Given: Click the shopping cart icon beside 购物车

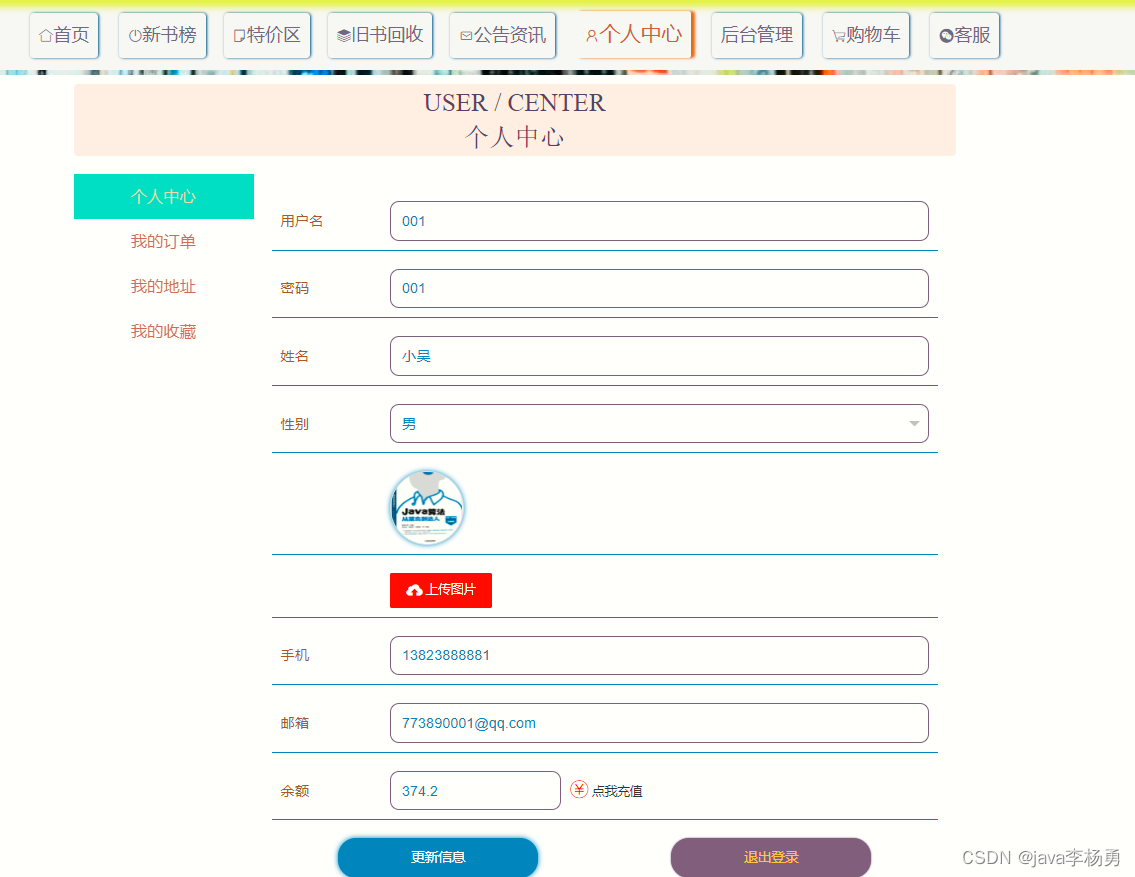Looking at the screenshot, I should pos(838,36).
